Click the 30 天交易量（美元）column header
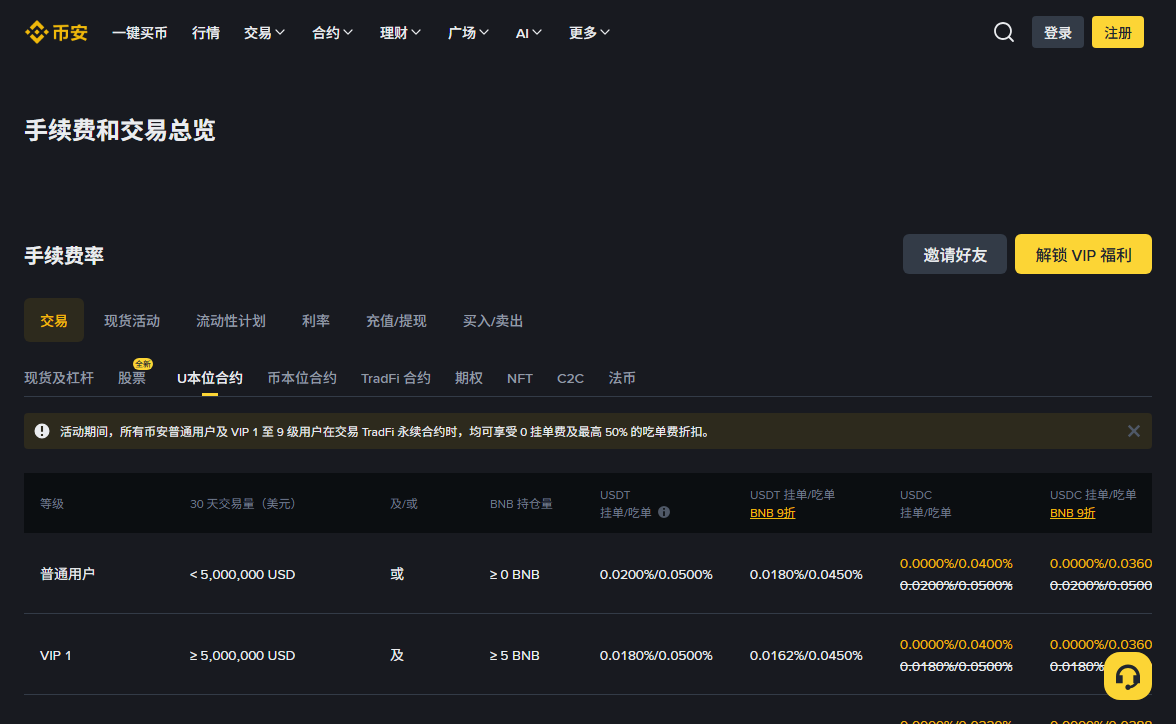1176x724 pixels. [243, 503]
